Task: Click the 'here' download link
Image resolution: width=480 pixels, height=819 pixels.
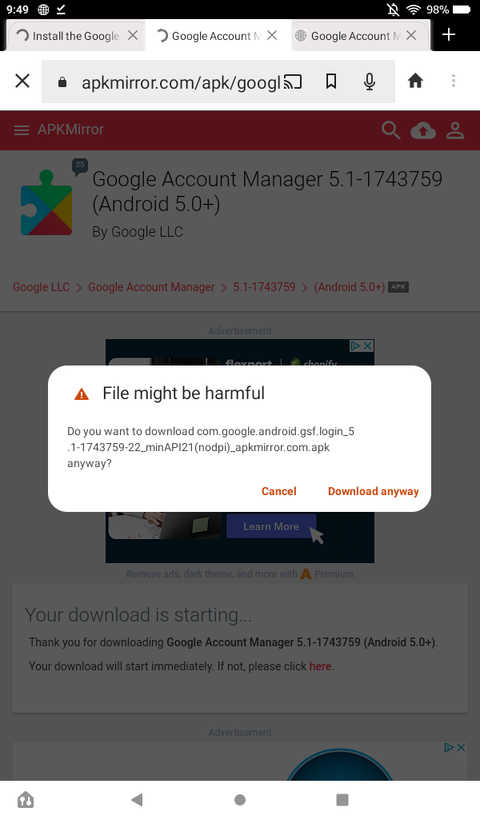Action: [x=320, y=666]
